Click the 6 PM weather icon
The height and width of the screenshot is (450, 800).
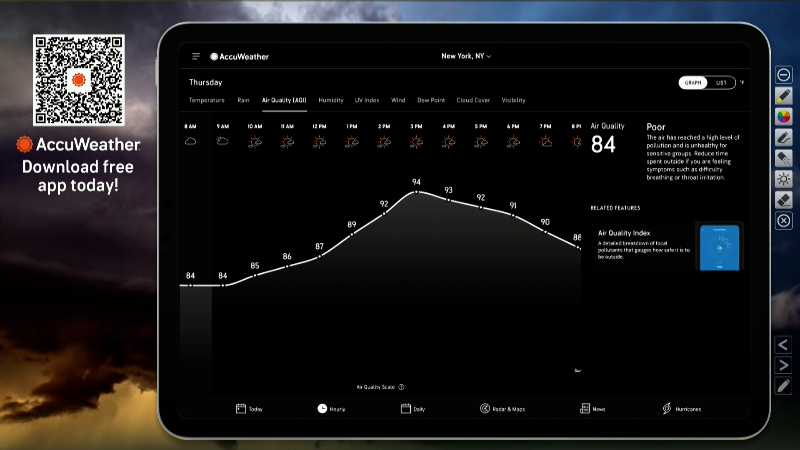[x=513, y=142]
